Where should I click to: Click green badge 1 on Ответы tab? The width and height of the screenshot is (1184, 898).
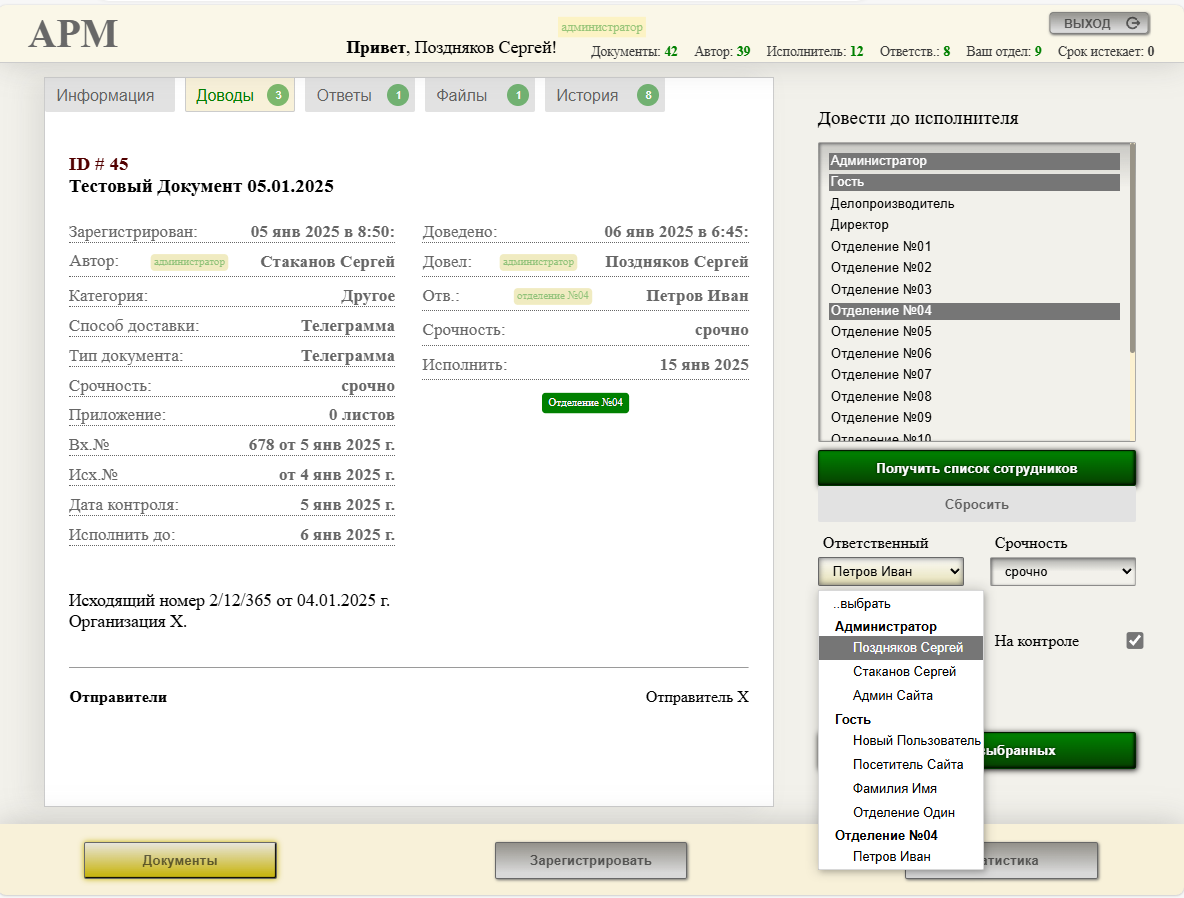(398, 95)
